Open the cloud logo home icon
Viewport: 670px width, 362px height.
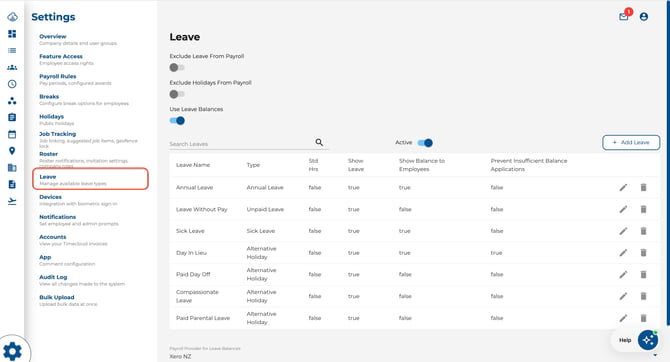[x=12, y=17]
